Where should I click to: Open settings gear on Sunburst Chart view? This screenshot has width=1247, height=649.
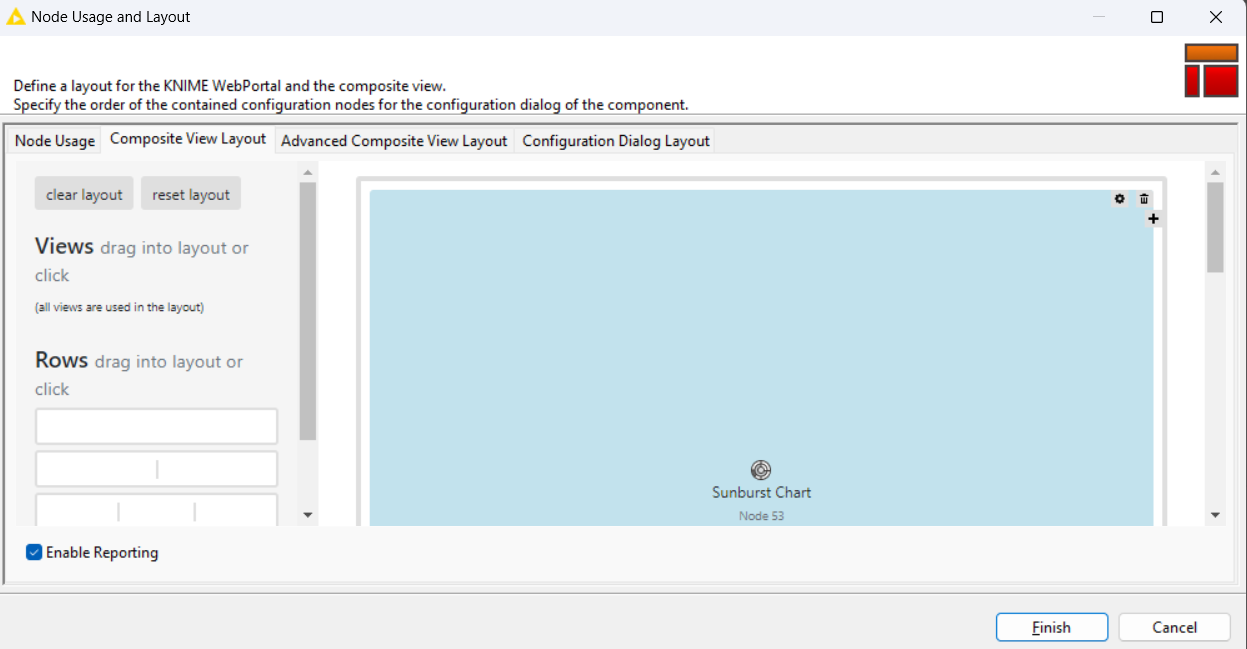click(1120, 199)
